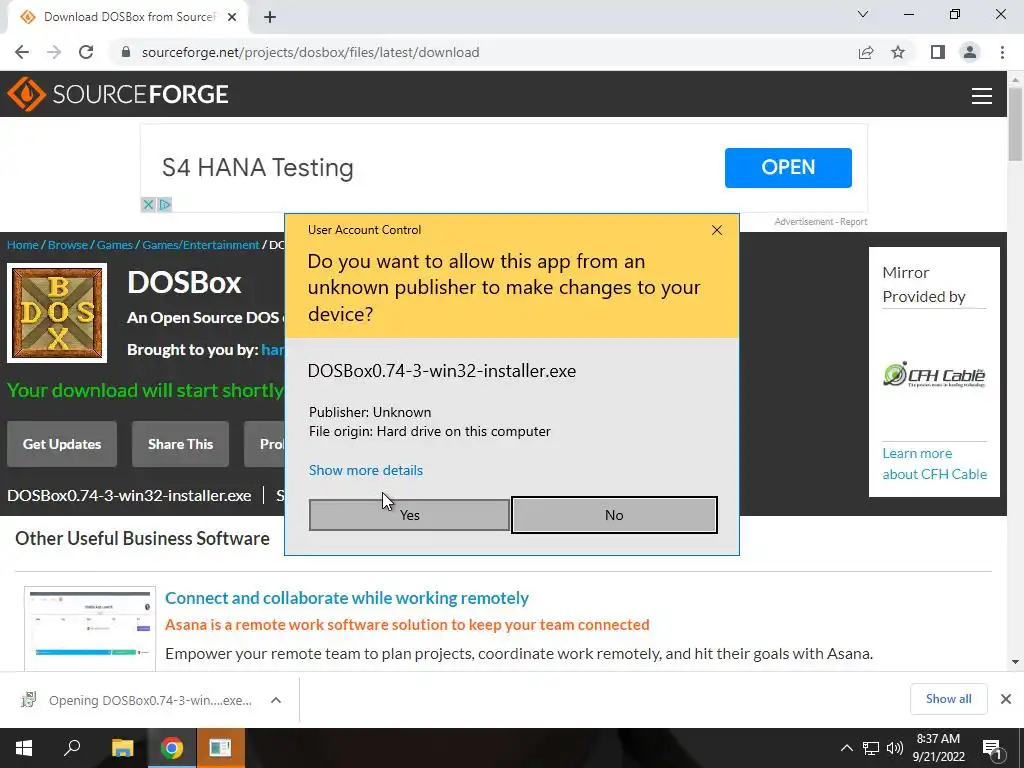Click the SourceForge logo
The height and width of the screenshot is (768, 1024).
(x=118, y=94)
